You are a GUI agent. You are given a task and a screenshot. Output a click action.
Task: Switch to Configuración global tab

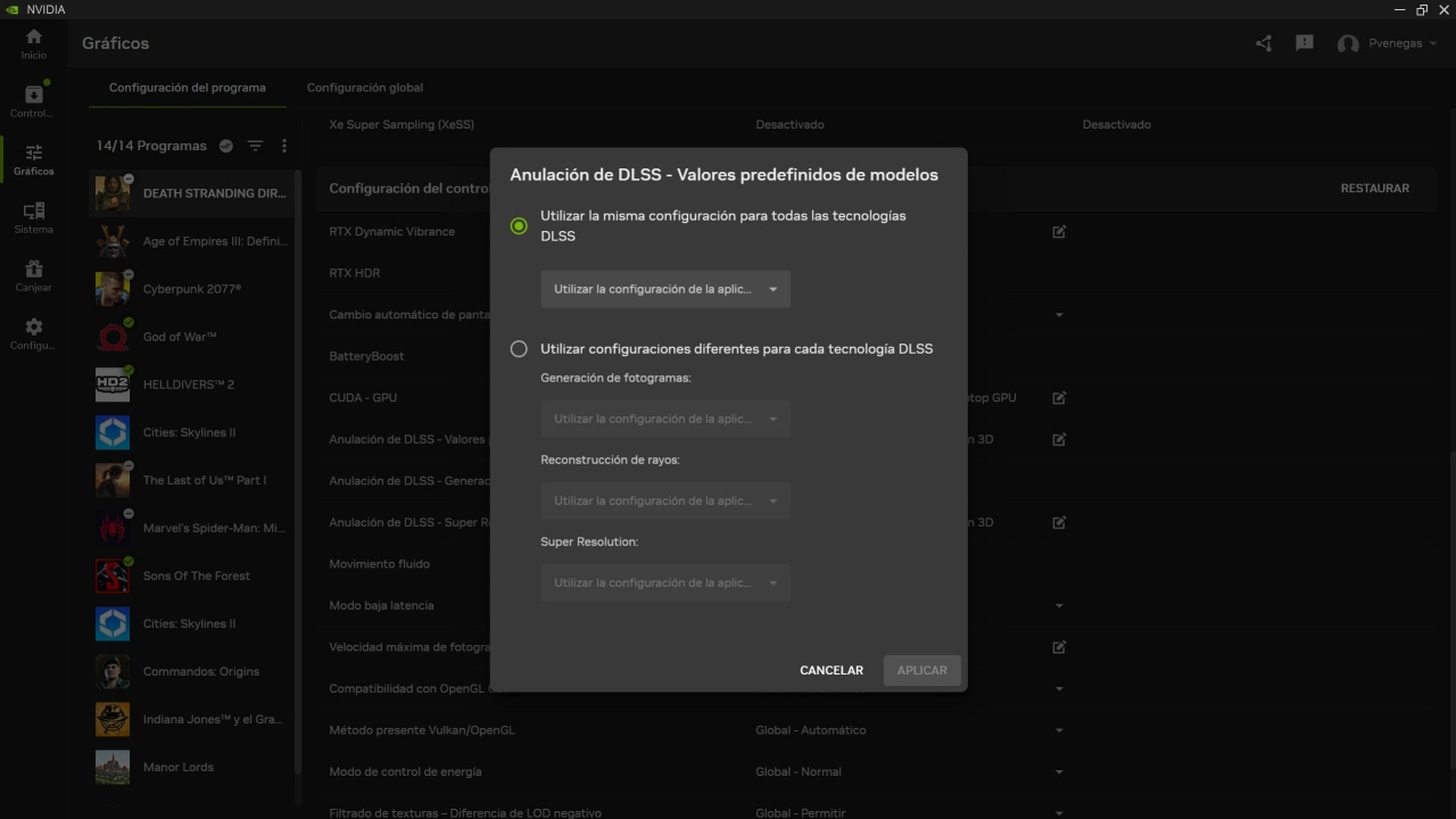364,88
